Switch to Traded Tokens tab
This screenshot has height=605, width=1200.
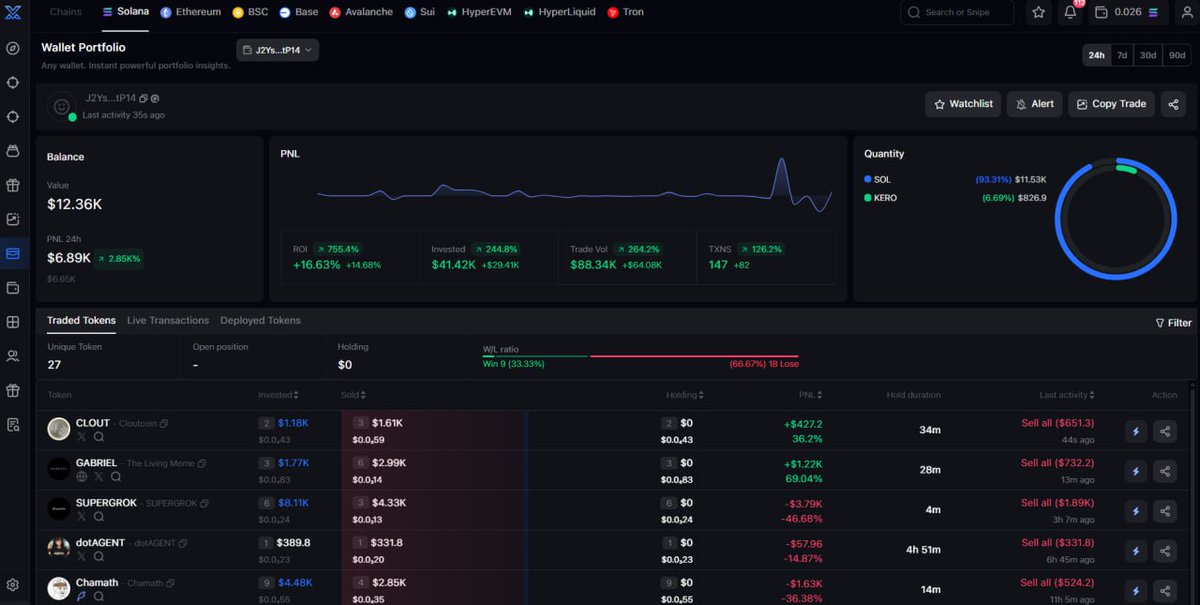pyautogui.click(x=81, y=321)
